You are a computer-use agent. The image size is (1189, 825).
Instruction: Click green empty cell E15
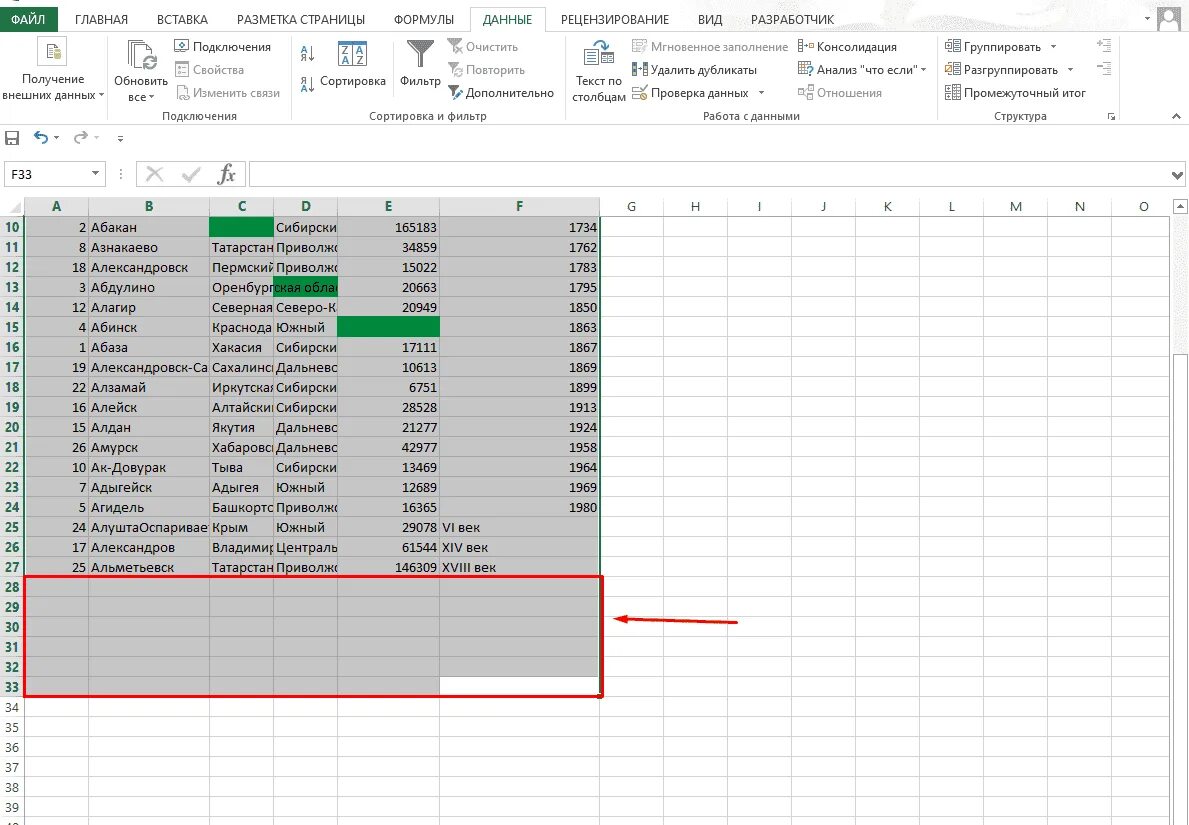click(x=388, y=327)
